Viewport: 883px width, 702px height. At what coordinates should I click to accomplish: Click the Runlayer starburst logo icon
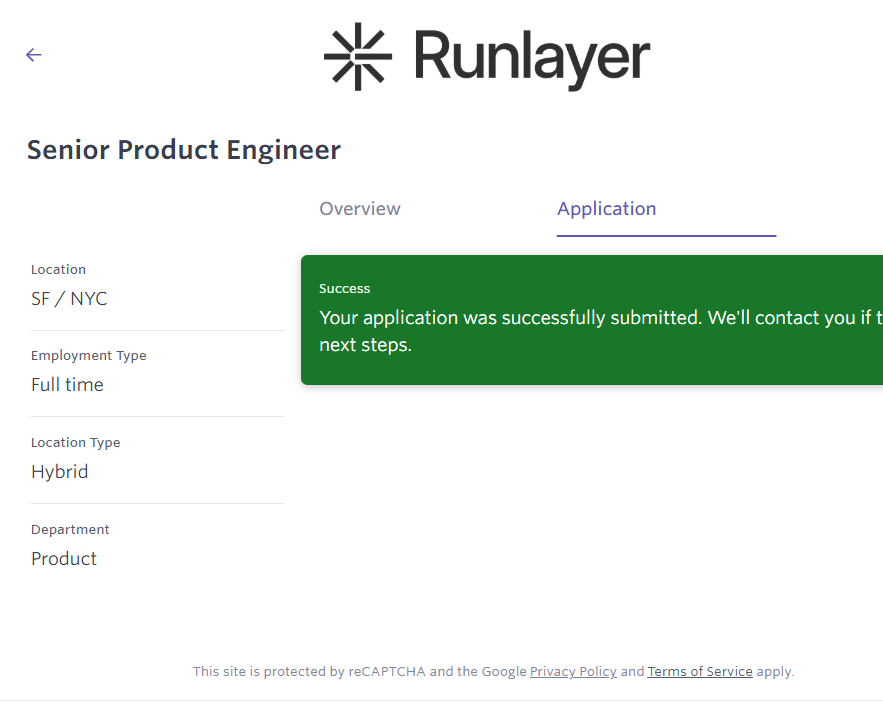tap(357, 56)
